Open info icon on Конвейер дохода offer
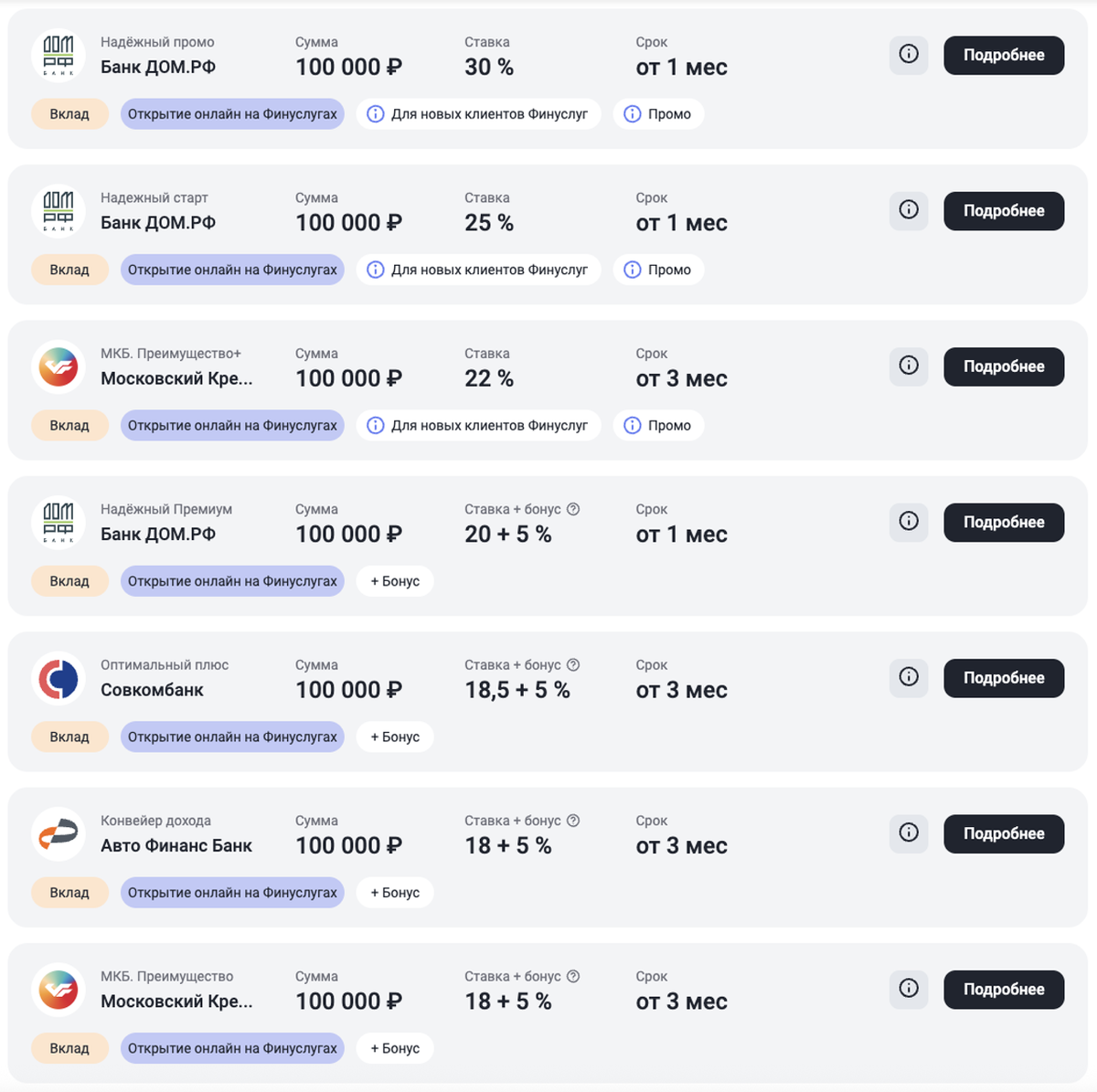 (908, 833)
